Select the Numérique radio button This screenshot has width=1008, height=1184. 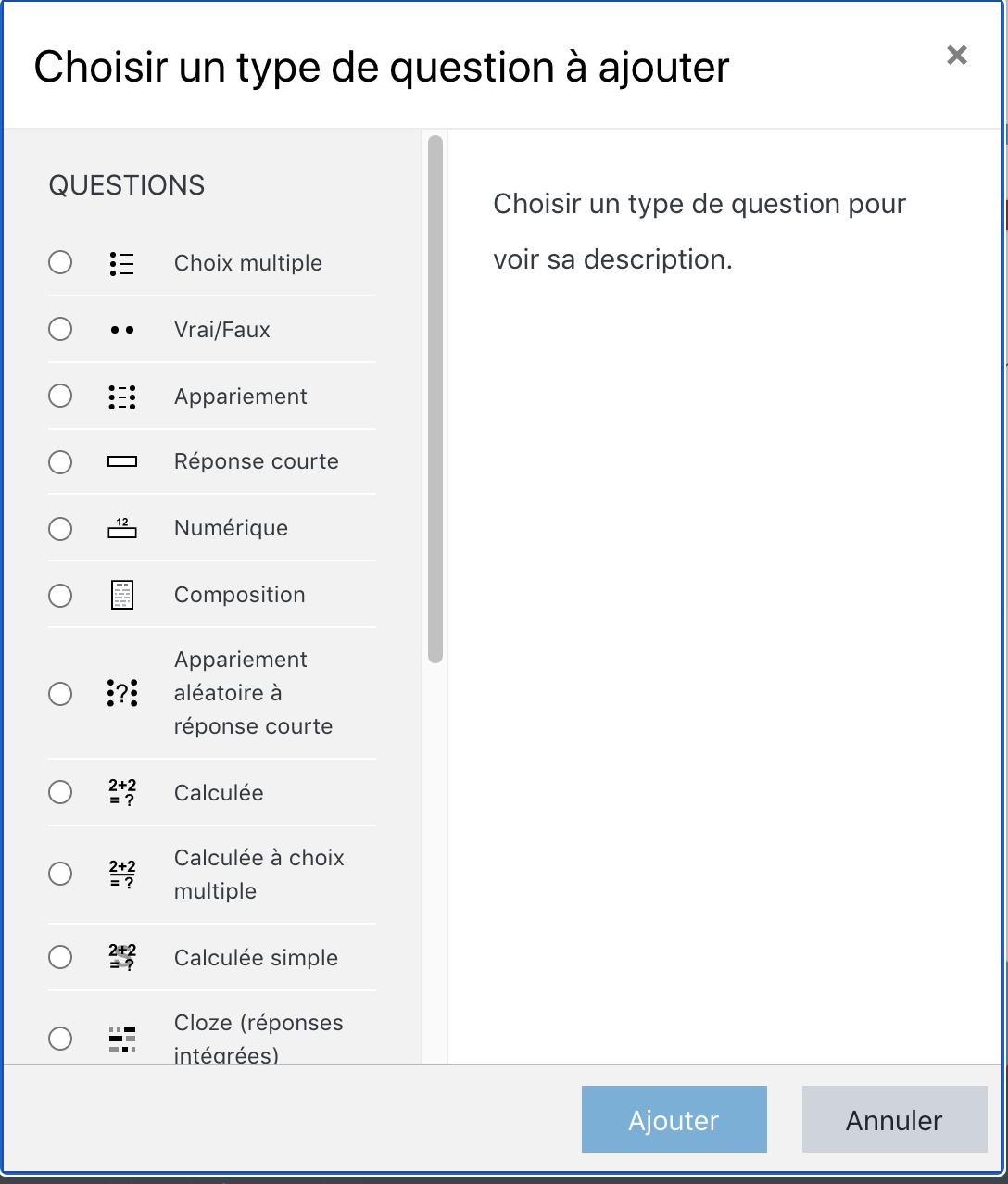pyautogui.click(x=60, y=529)
